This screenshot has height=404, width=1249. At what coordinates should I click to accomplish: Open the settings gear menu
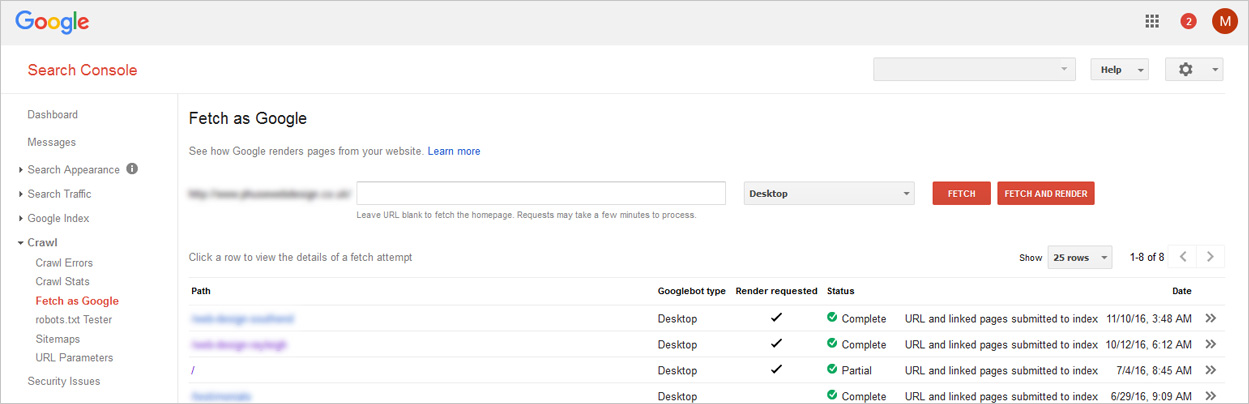pyautogui.click(x=1195, y=70)
